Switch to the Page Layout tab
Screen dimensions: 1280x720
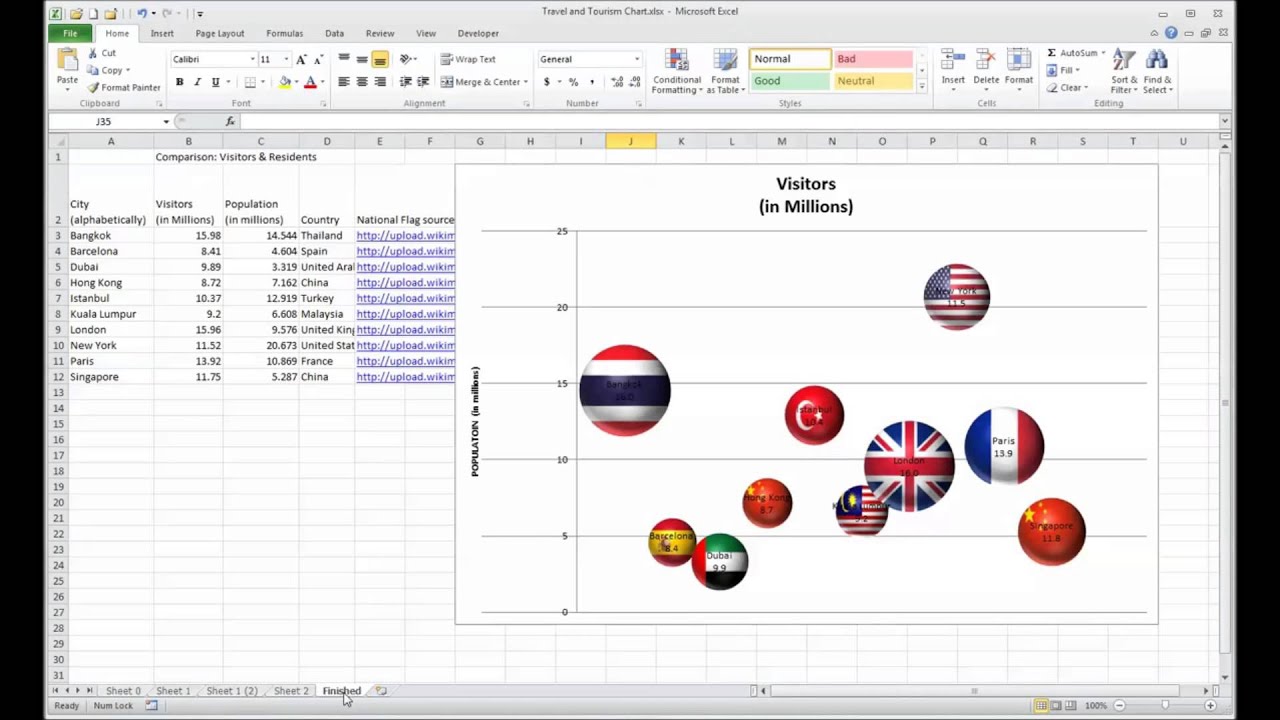tap(220, 33)
